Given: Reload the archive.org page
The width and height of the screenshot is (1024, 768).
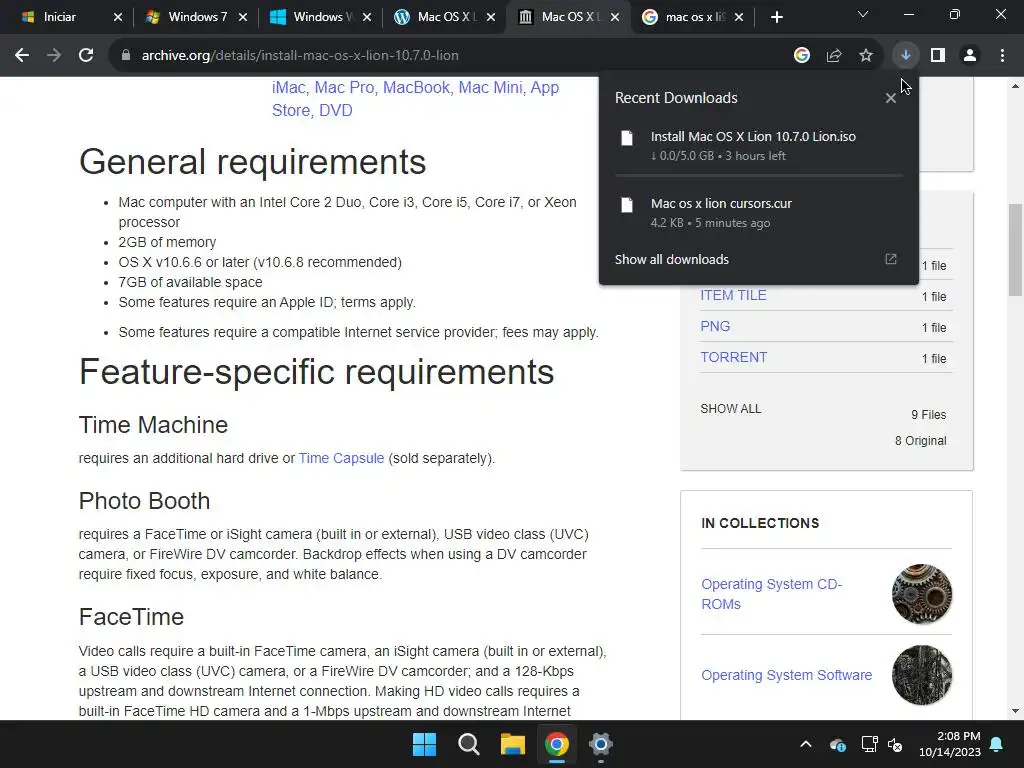Looking at the screenshot, I should point(86,56).
